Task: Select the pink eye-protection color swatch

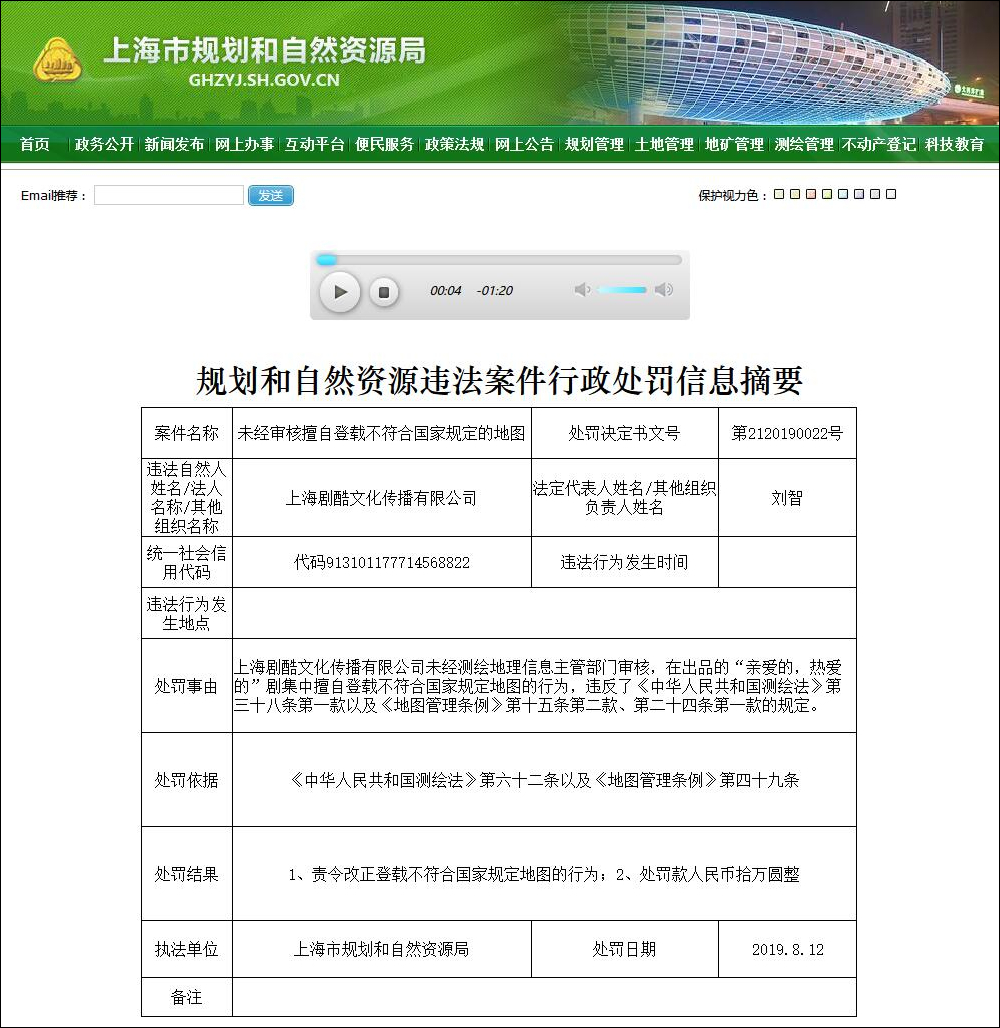Action: 811,192
